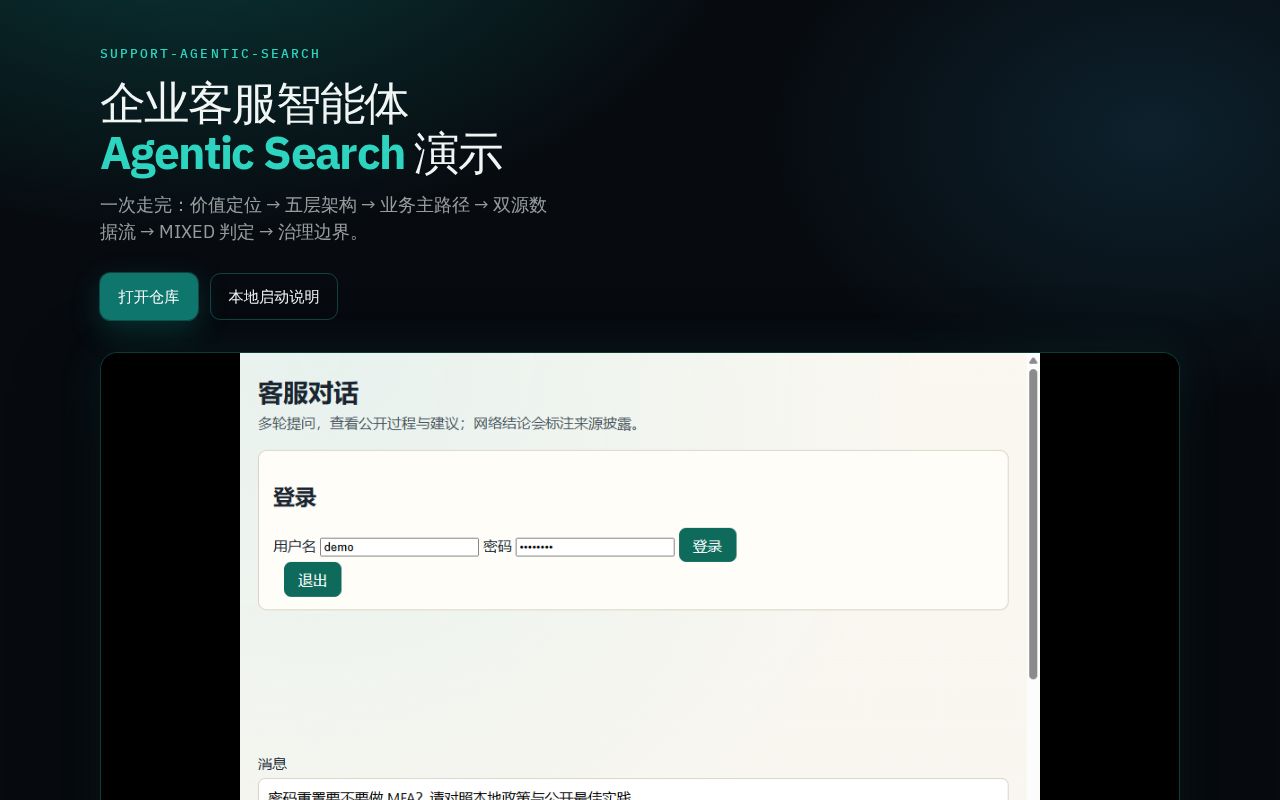Click the 多轮提问 description line
This screenshot has width=1280, height=800.
(449, 423)
